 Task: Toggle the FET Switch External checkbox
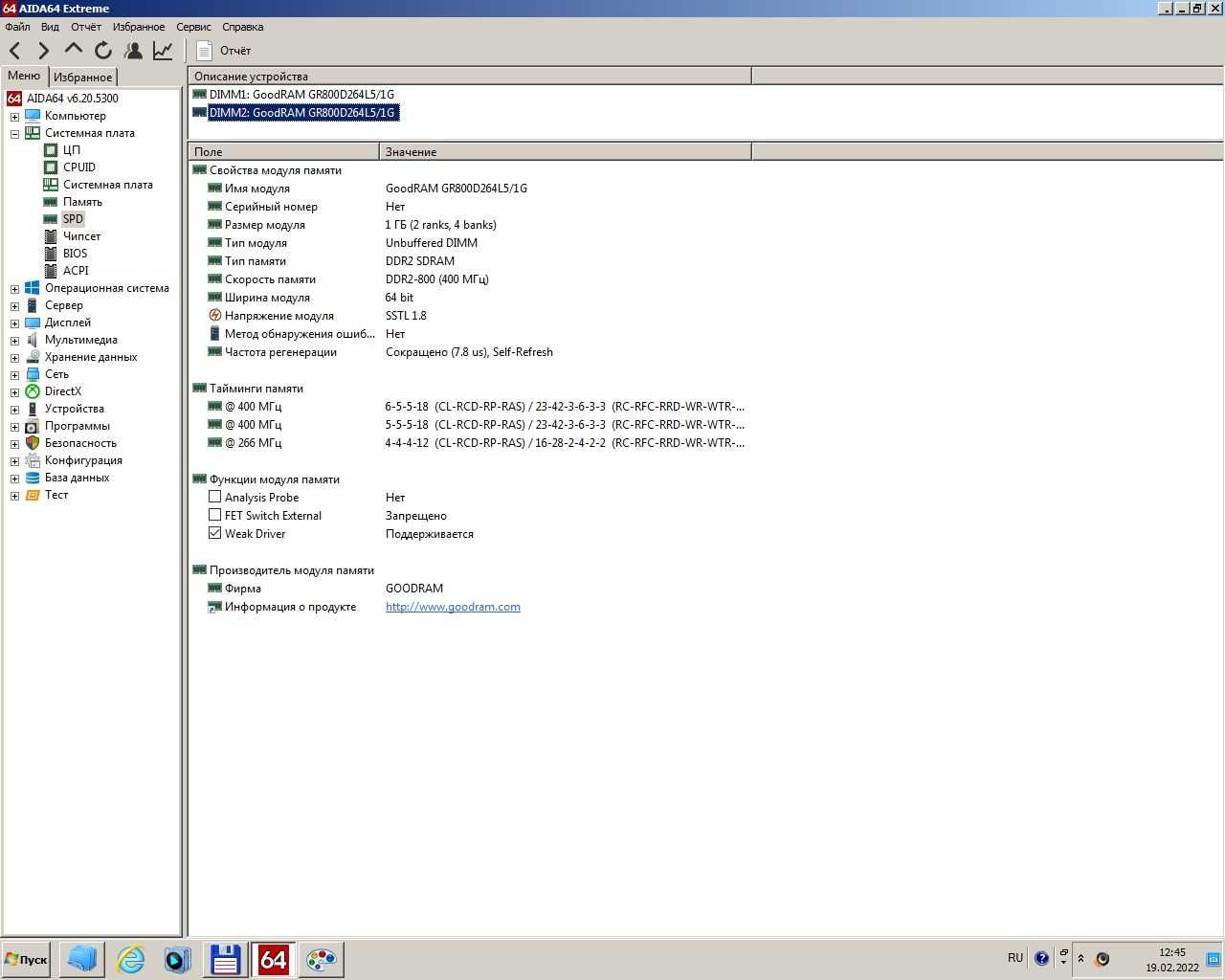click(x=214, y=515)
